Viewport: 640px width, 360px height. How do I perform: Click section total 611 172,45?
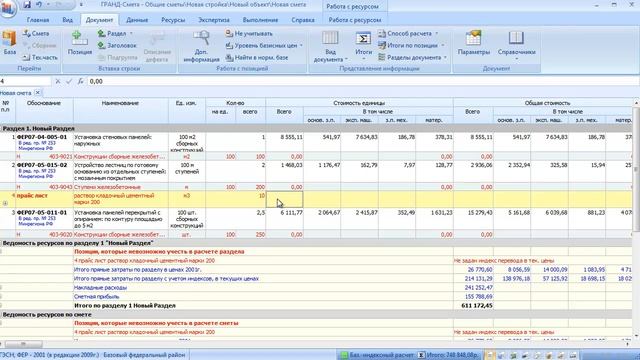478,305
